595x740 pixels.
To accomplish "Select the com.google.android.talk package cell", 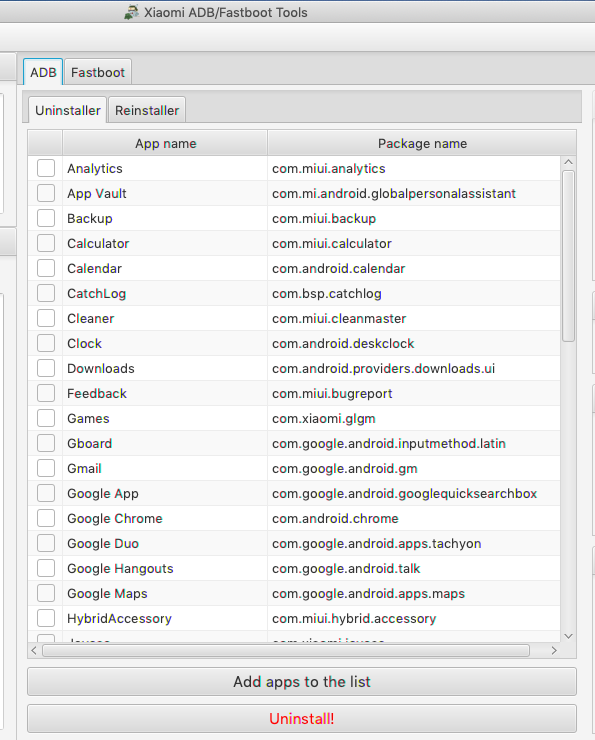I will (x=414, y=569).
